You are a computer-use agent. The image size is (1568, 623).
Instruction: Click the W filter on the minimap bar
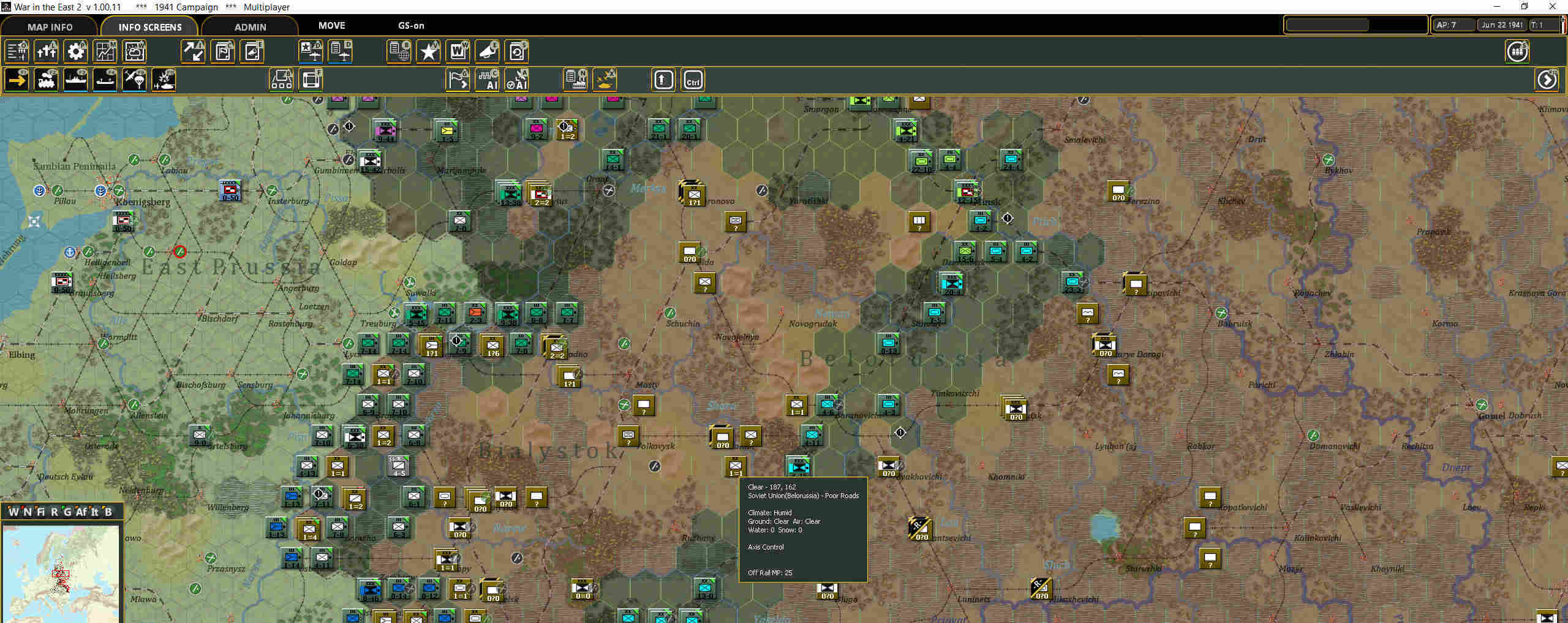pos(13,512)
